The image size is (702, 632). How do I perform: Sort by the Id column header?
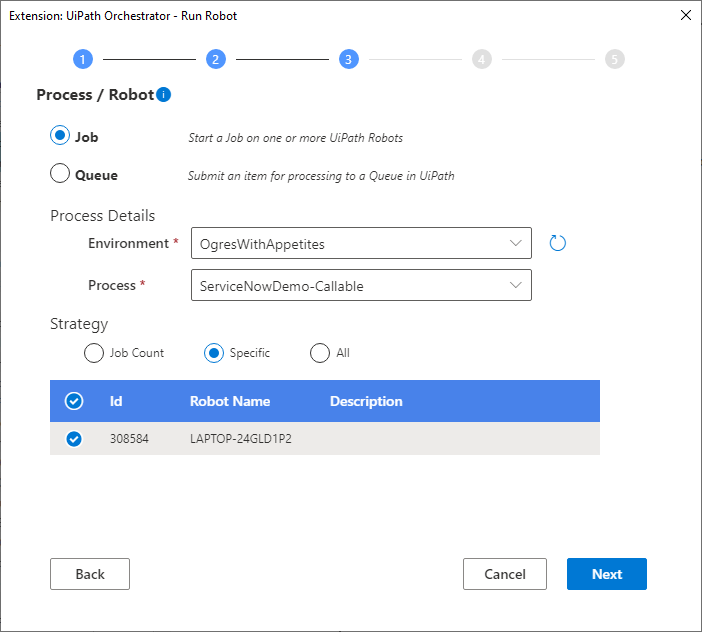pyautogui.click(x=116, y=401)
